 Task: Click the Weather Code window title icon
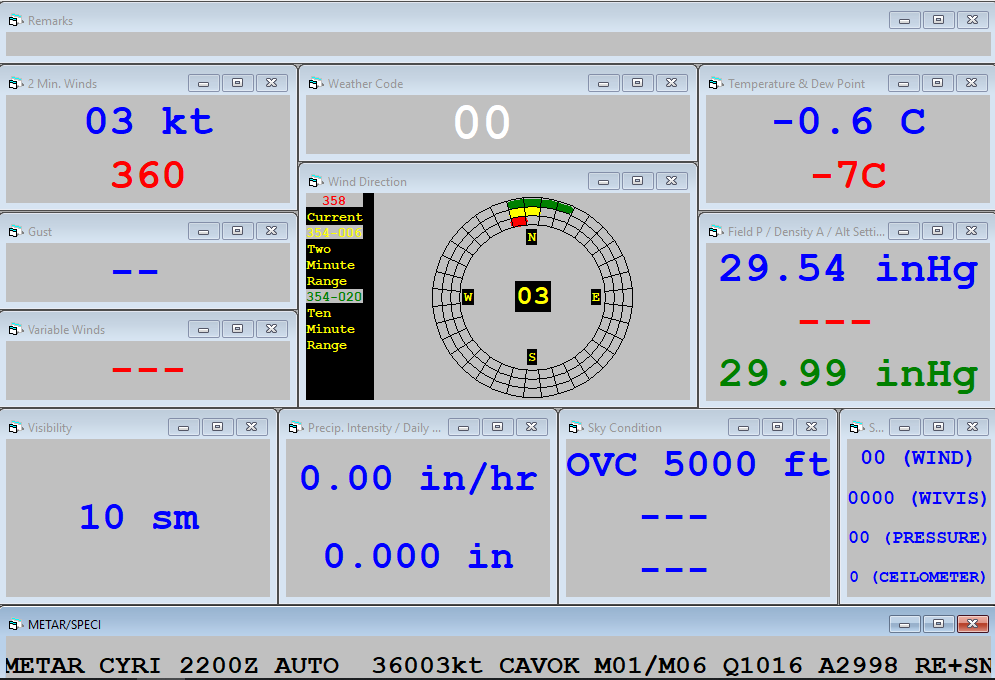point(315,84)
